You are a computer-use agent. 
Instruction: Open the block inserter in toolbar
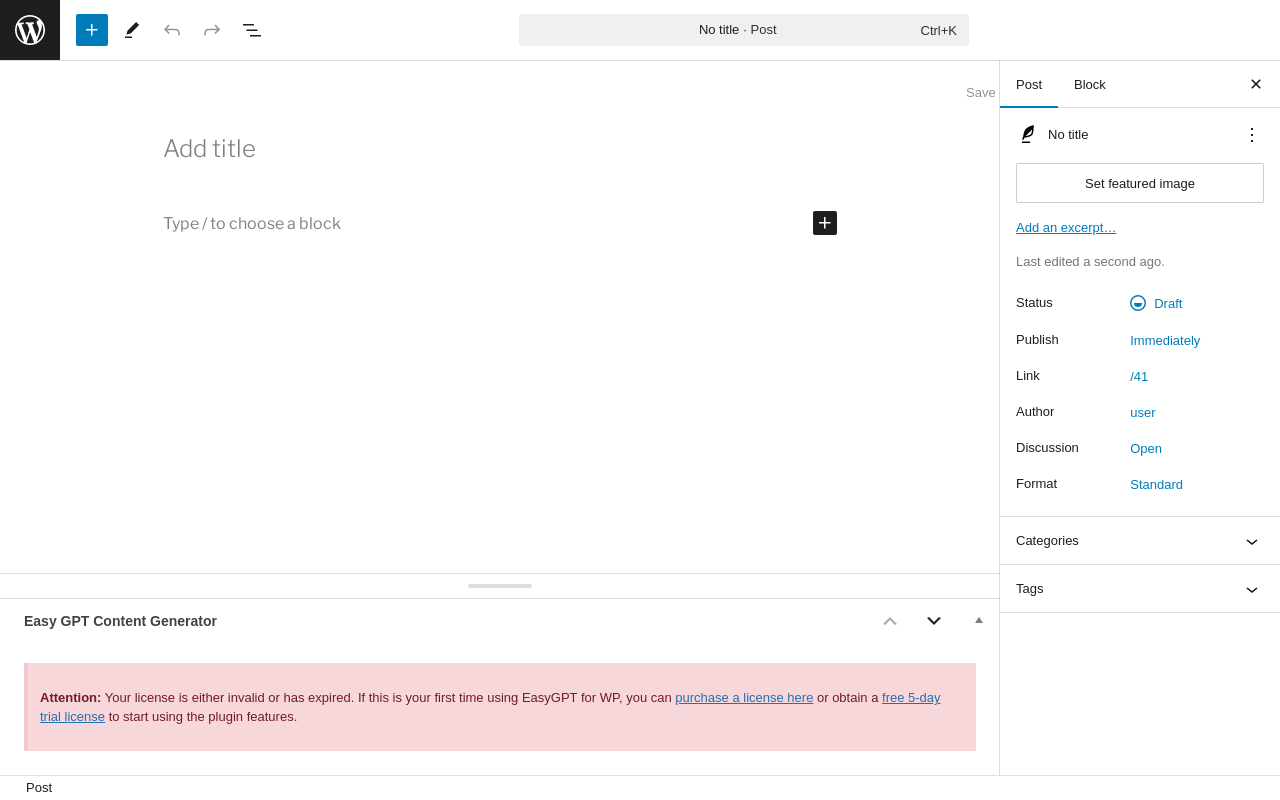click(x=92, y=30)
